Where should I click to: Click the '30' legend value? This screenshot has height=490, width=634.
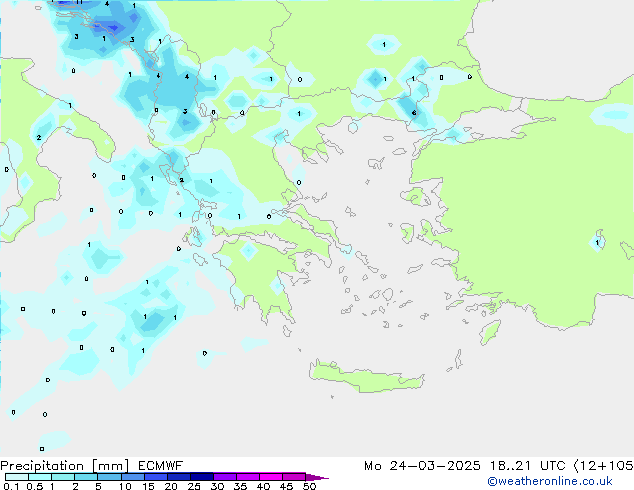click(x=217, y=486)
